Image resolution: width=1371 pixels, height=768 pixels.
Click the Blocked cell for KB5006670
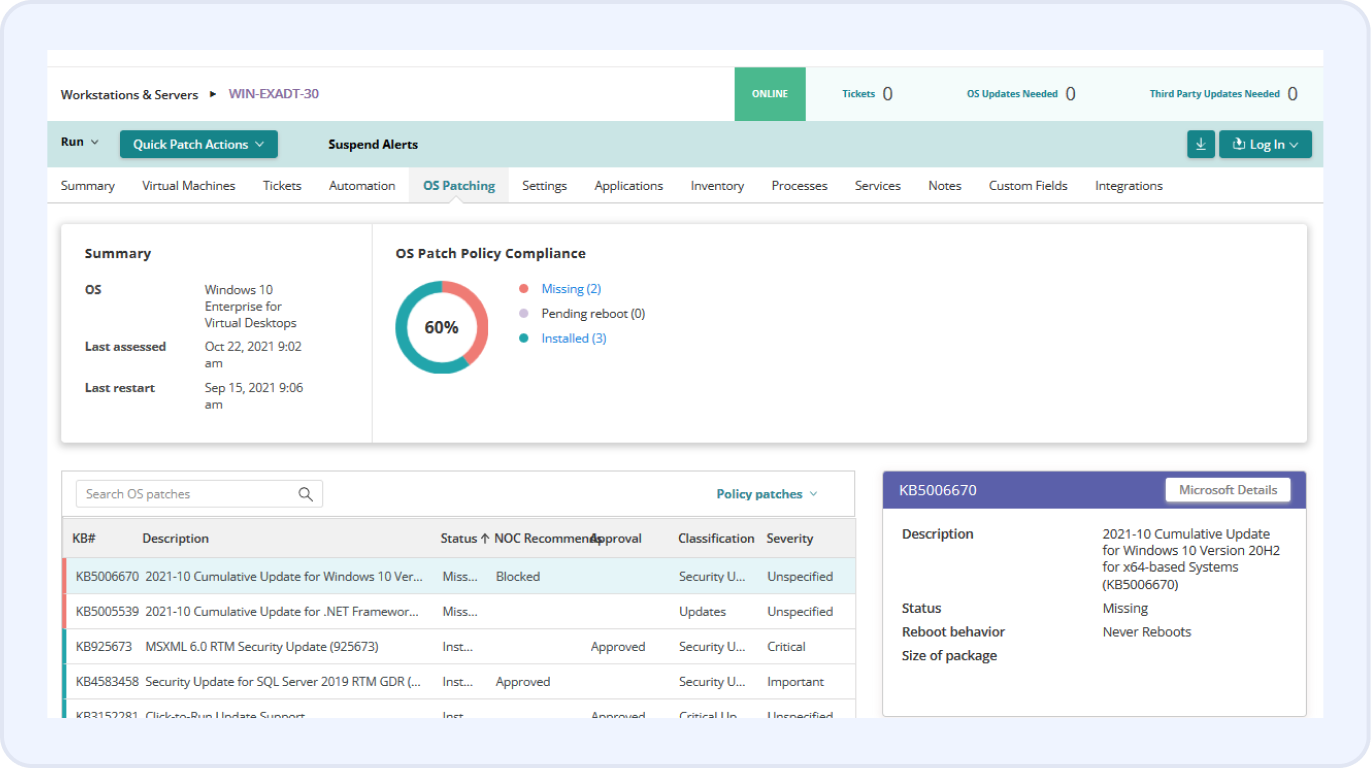pos(518,576)
